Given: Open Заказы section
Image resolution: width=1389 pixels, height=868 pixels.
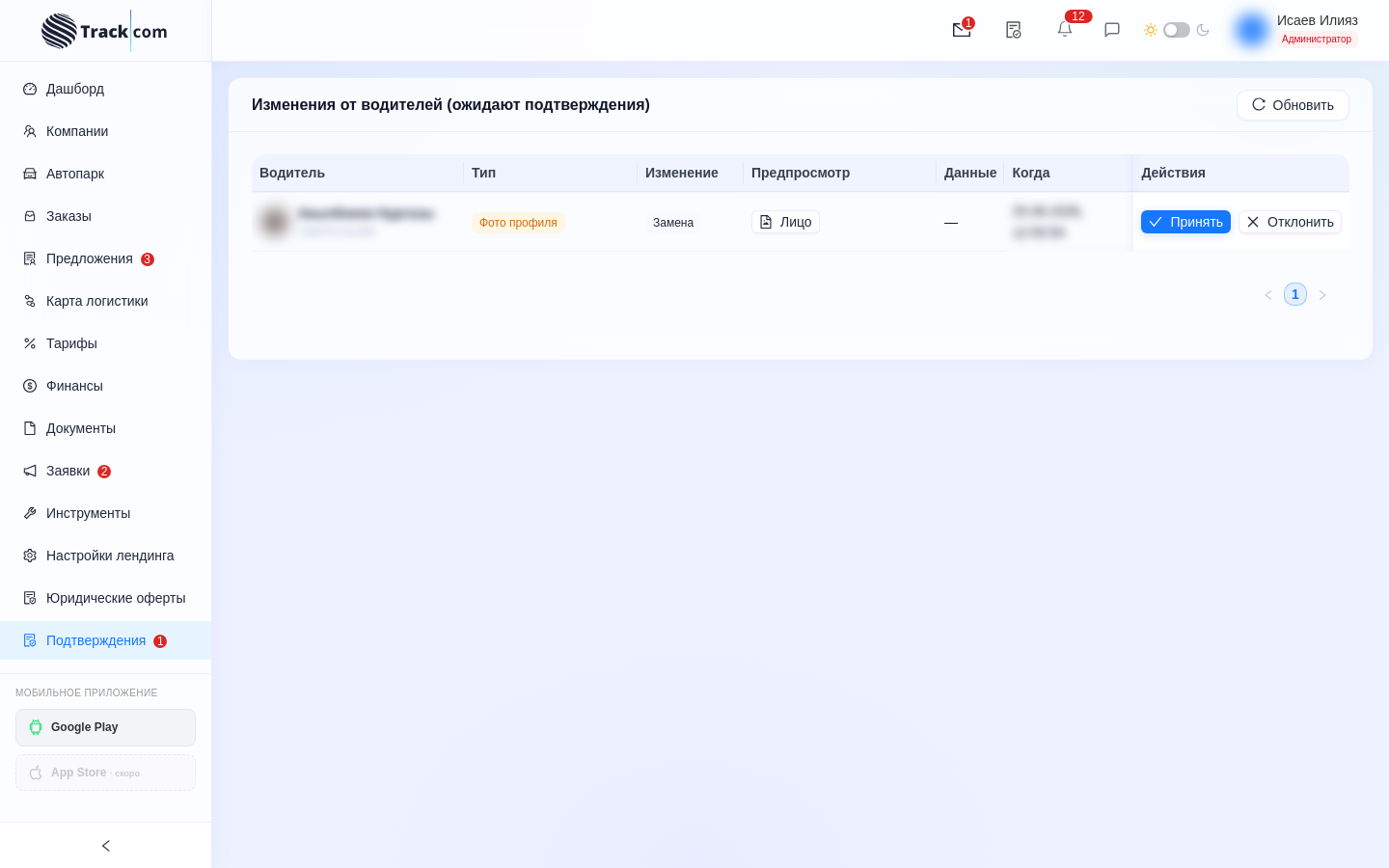Looking at the screenshot, I should [105, 216].
